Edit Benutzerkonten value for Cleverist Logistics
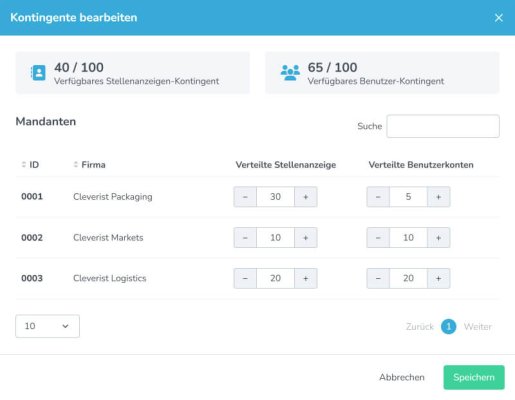This screenshot has width=515, height=400. [x=408, y=278]
